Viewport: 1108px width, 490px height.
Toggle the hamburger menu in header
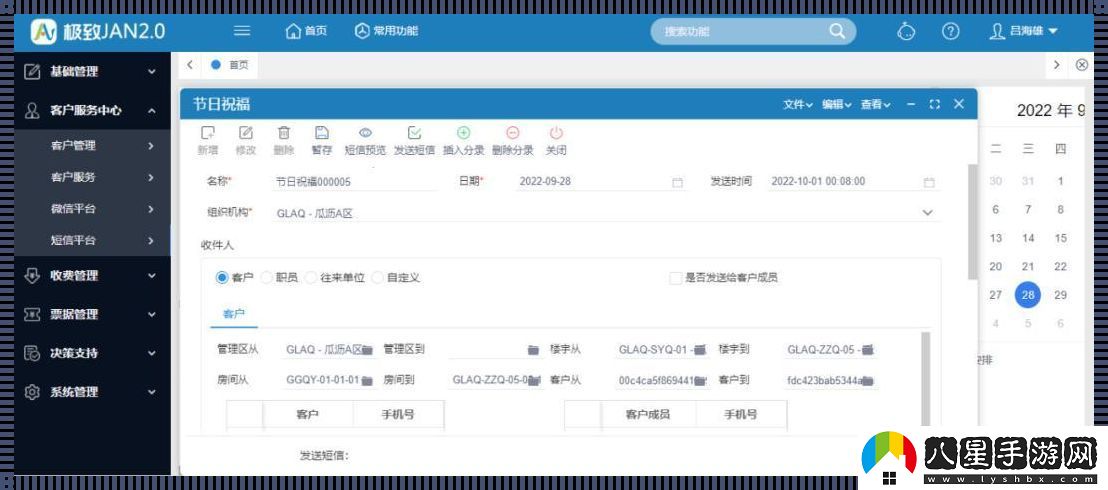242,30
